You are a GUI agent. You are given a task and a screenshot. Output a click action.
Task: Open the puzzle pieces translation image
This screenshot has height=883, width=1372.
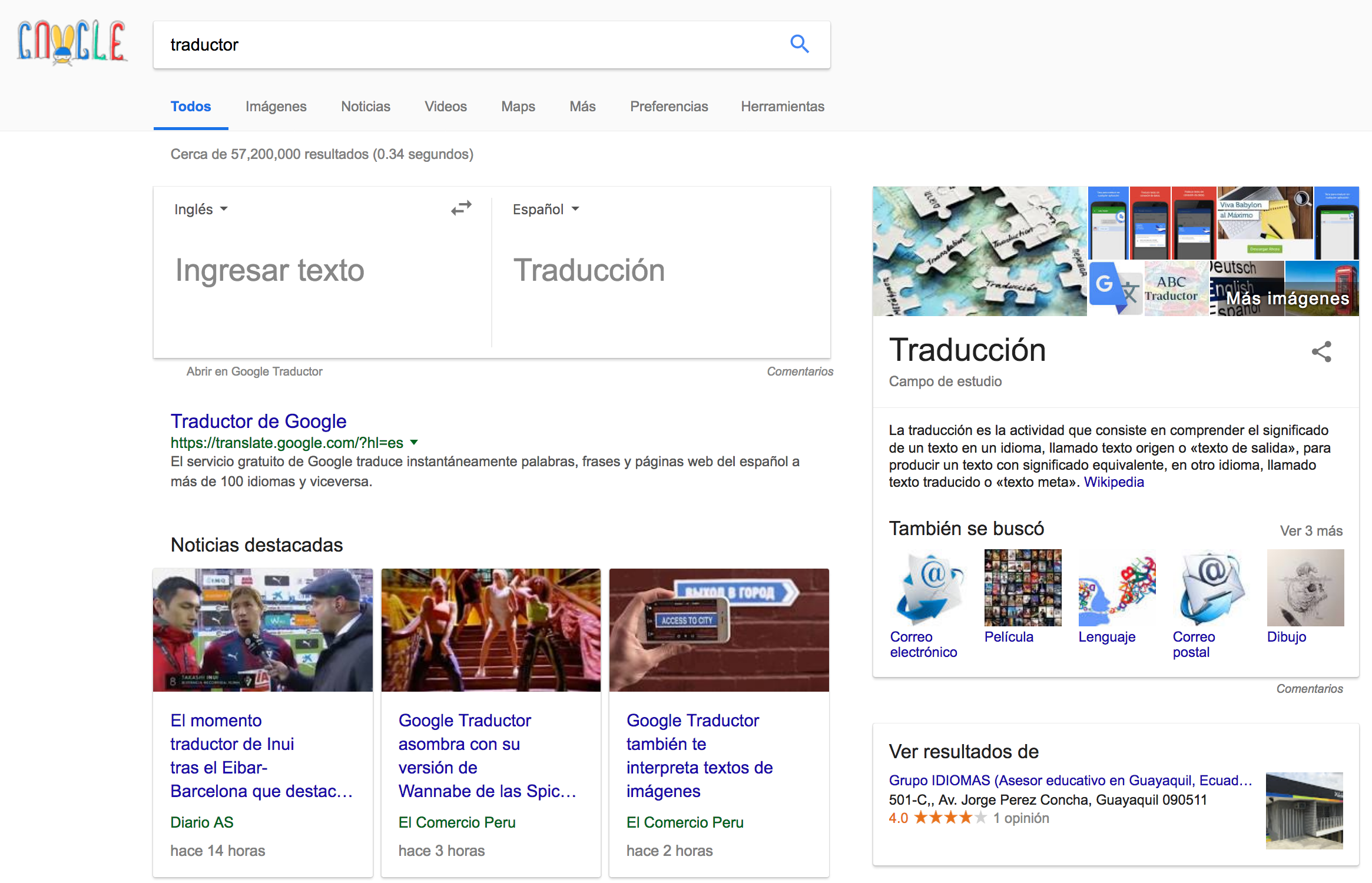pyautogui.click(x=980, y=251)
